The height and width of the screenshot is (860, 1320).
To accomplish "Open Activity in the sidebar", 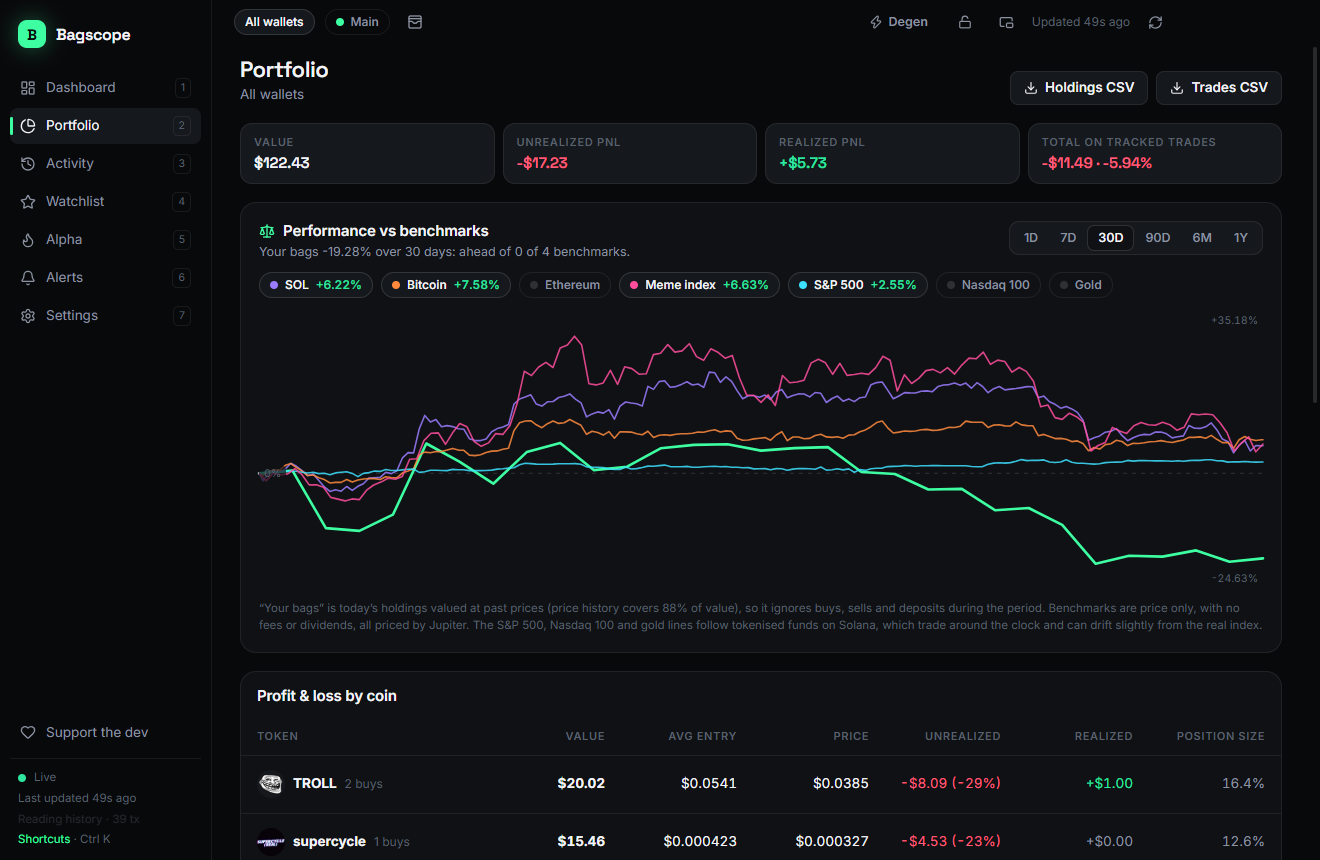I will pos(105,164).
